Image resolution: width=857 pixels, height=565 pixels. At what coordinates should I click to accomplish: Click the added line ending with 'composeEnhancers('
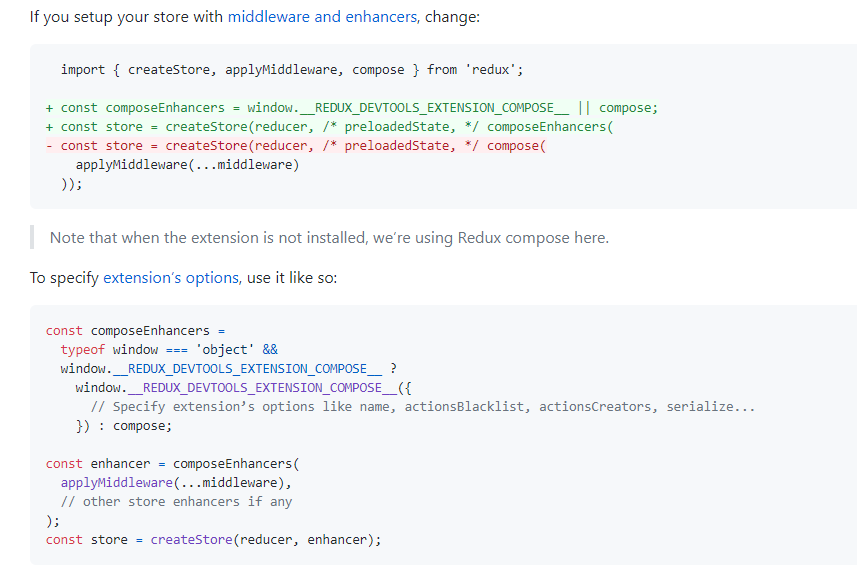point(330,127)
